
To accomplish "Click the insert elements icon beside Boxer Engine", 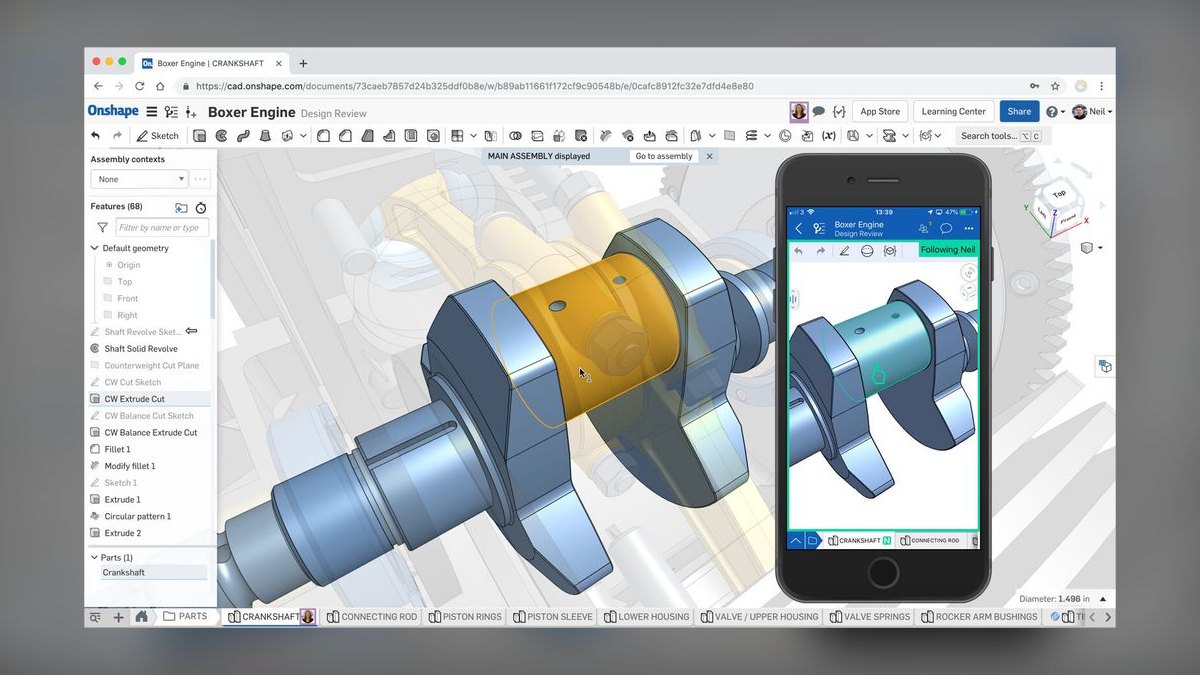I will [x=191, y=112].
